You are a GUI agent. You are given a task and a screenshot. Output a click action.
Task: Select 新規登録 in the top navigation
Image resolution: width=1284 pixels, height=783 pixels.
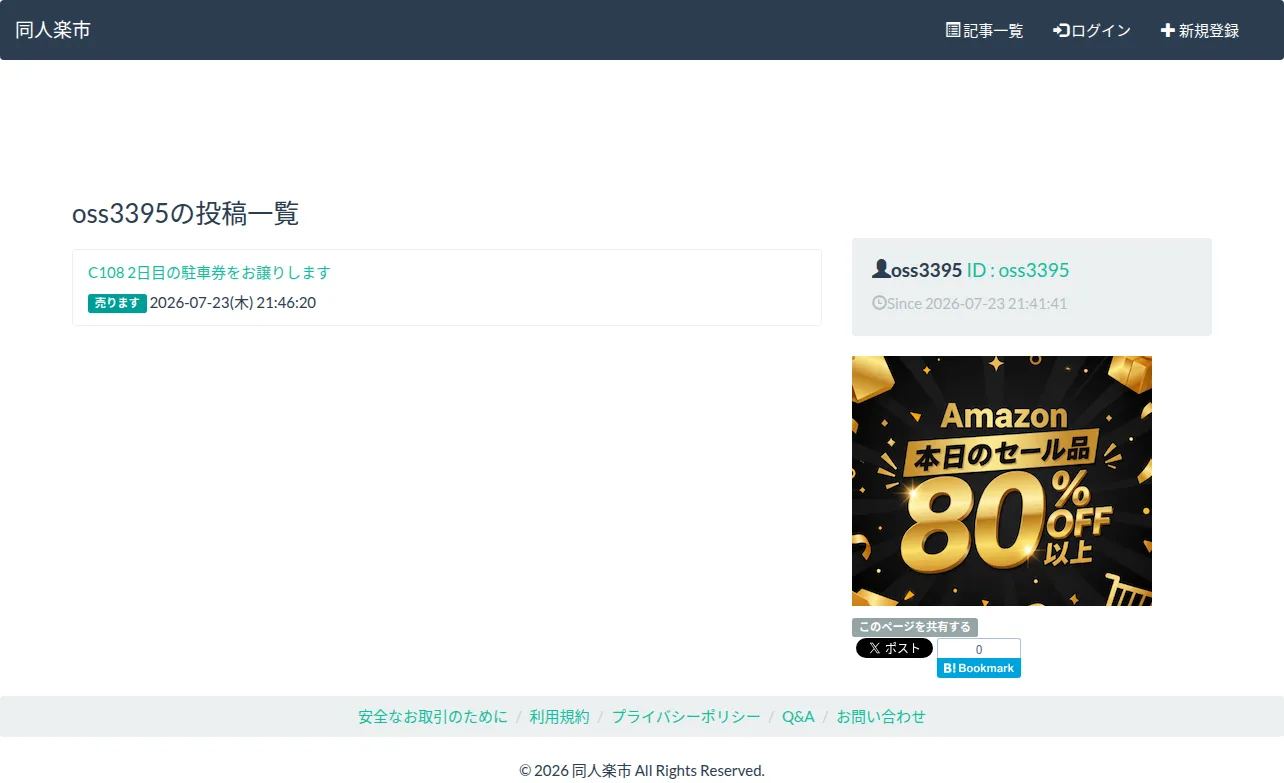[x=1200, y=30]
